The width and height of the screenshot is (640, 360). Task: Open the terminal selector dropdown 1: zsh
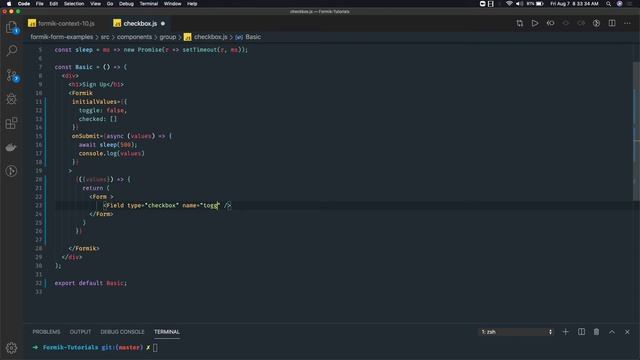(x=516, y=332)
